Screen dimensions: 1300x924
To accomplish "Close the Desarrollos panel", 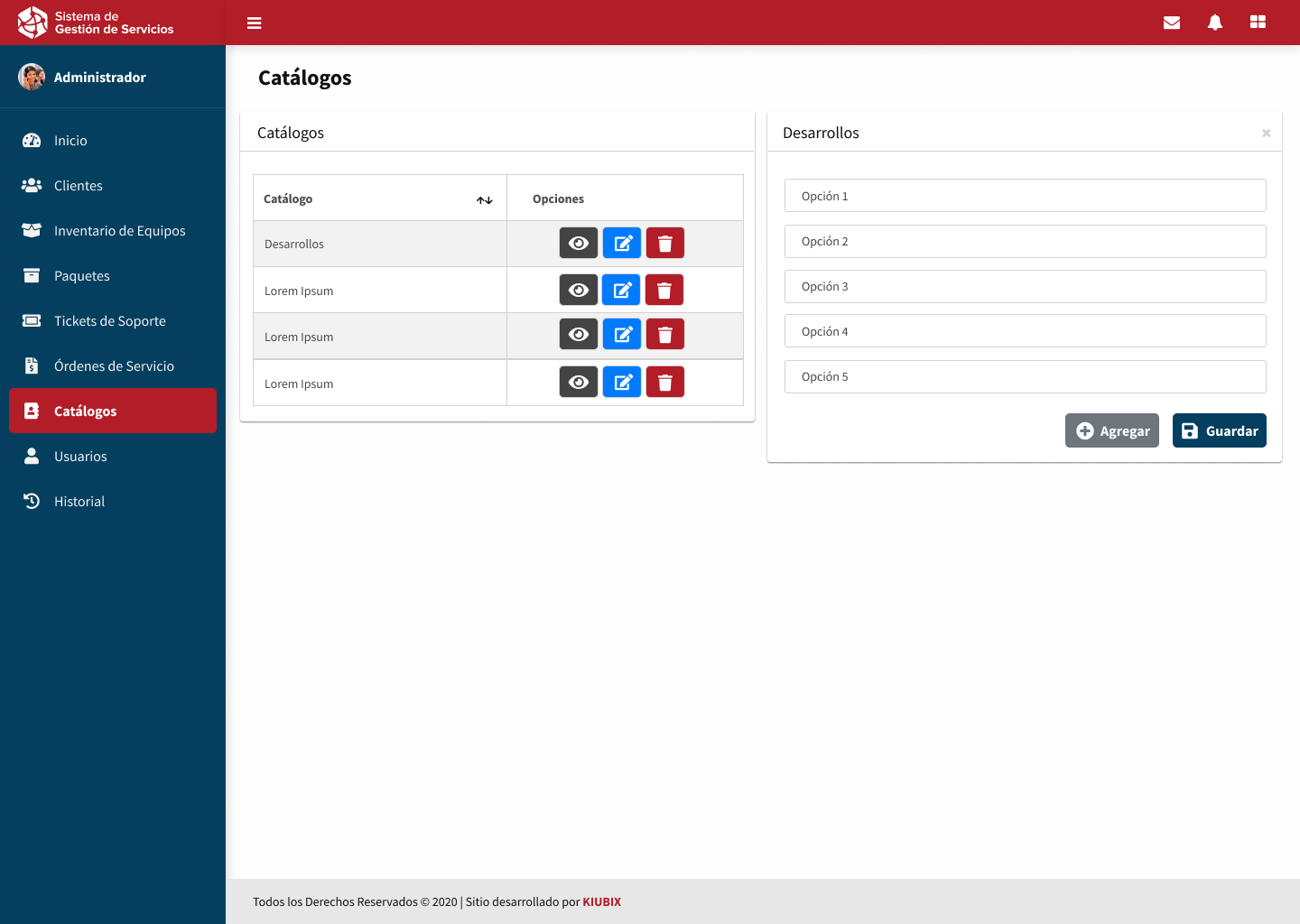I will (1266, 133).
